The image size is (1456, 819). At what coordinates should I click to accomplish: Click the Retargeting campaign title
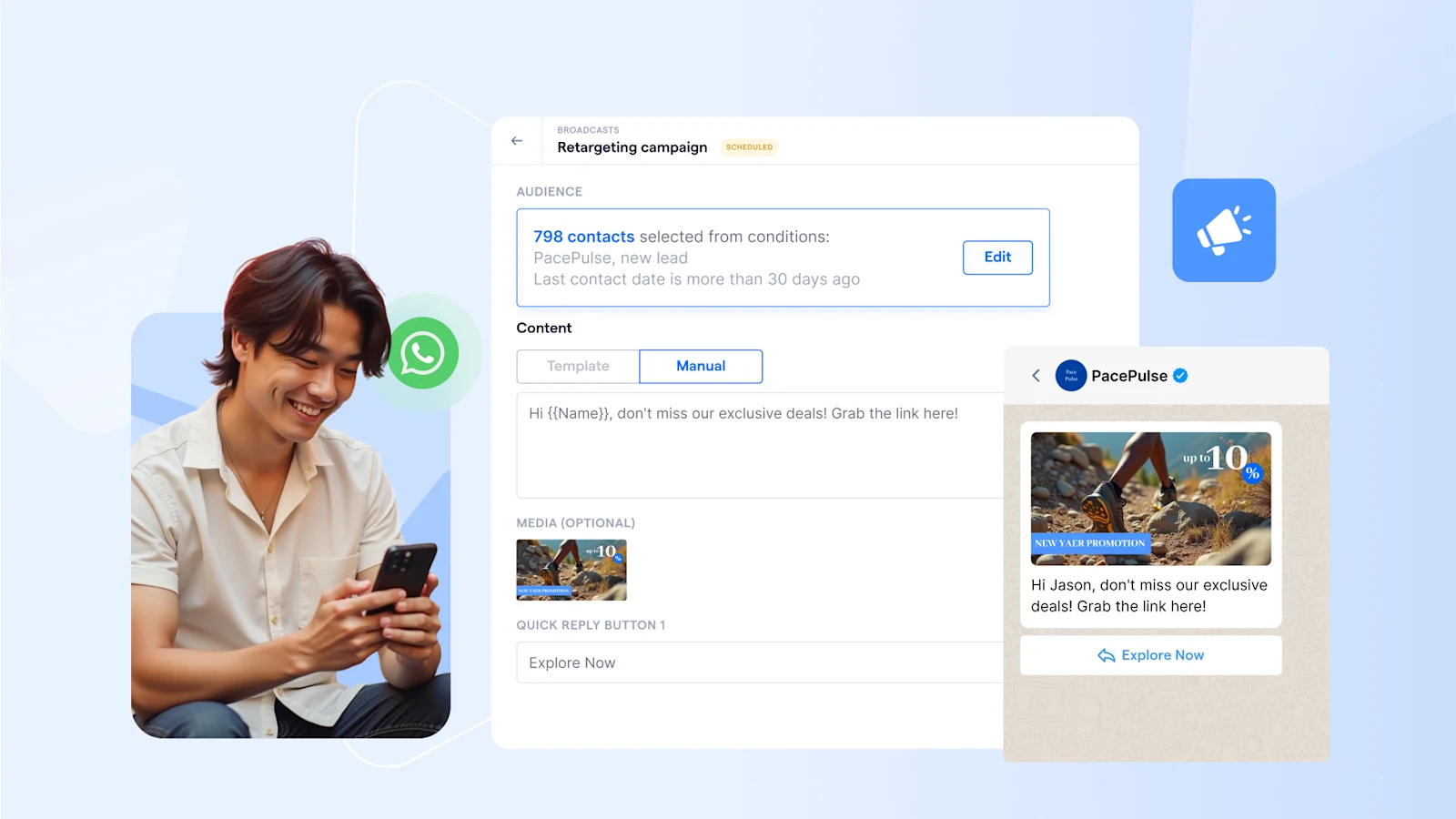[632, 147]
